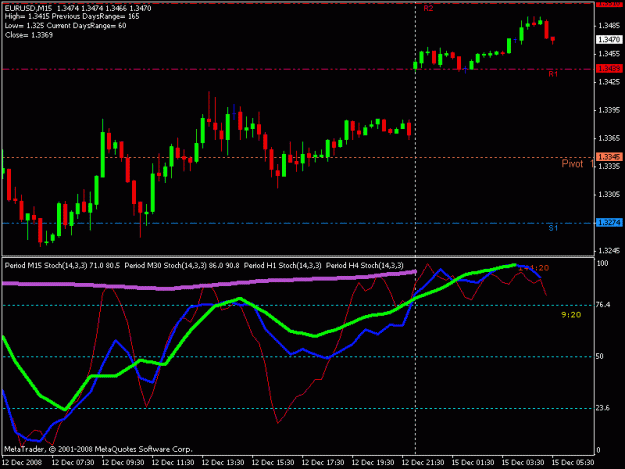Click the R2 resistance label
625x469 pixels.
point(428,8)
